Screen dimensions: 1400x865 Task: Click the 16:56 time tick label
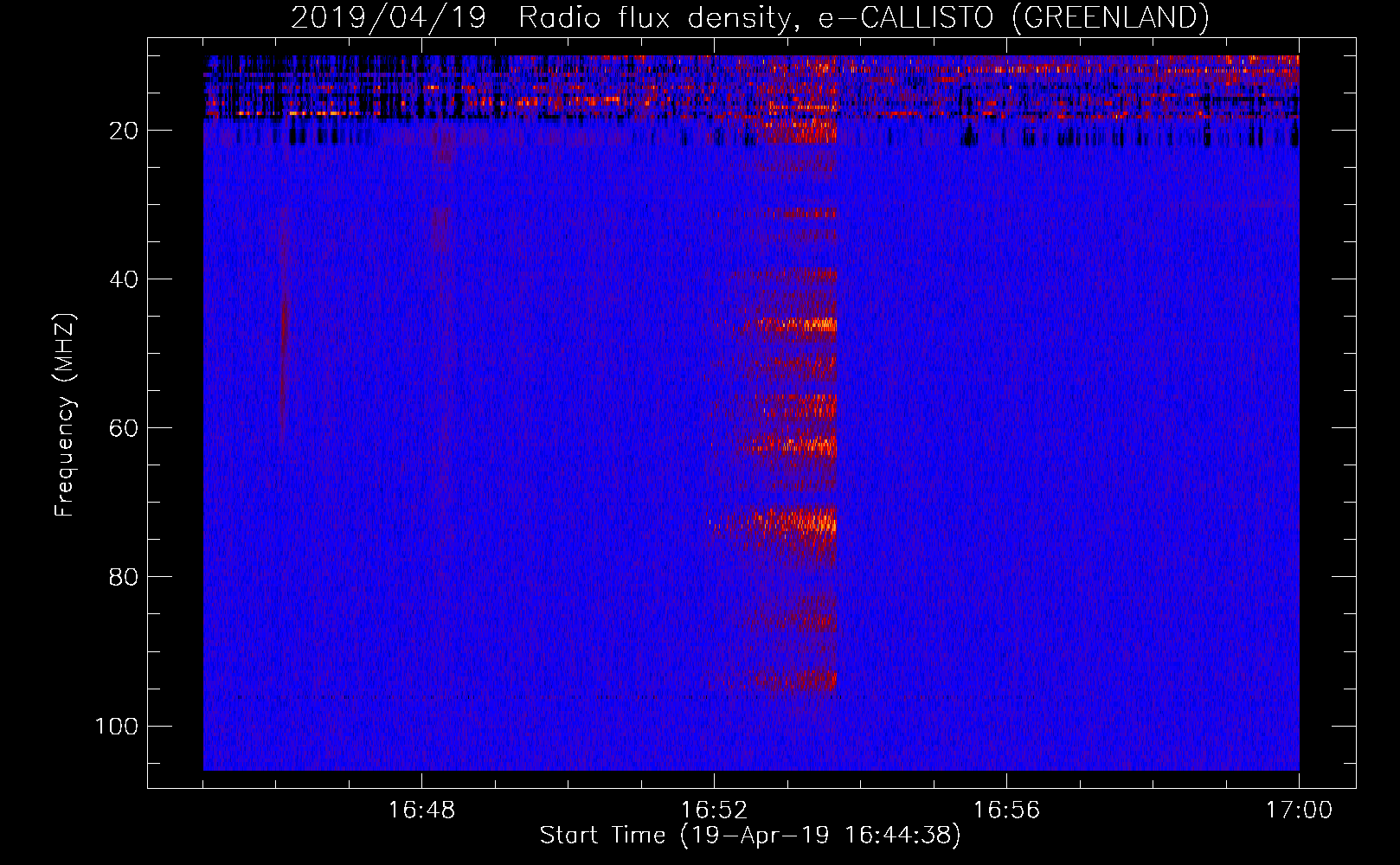coord(1006,811)
